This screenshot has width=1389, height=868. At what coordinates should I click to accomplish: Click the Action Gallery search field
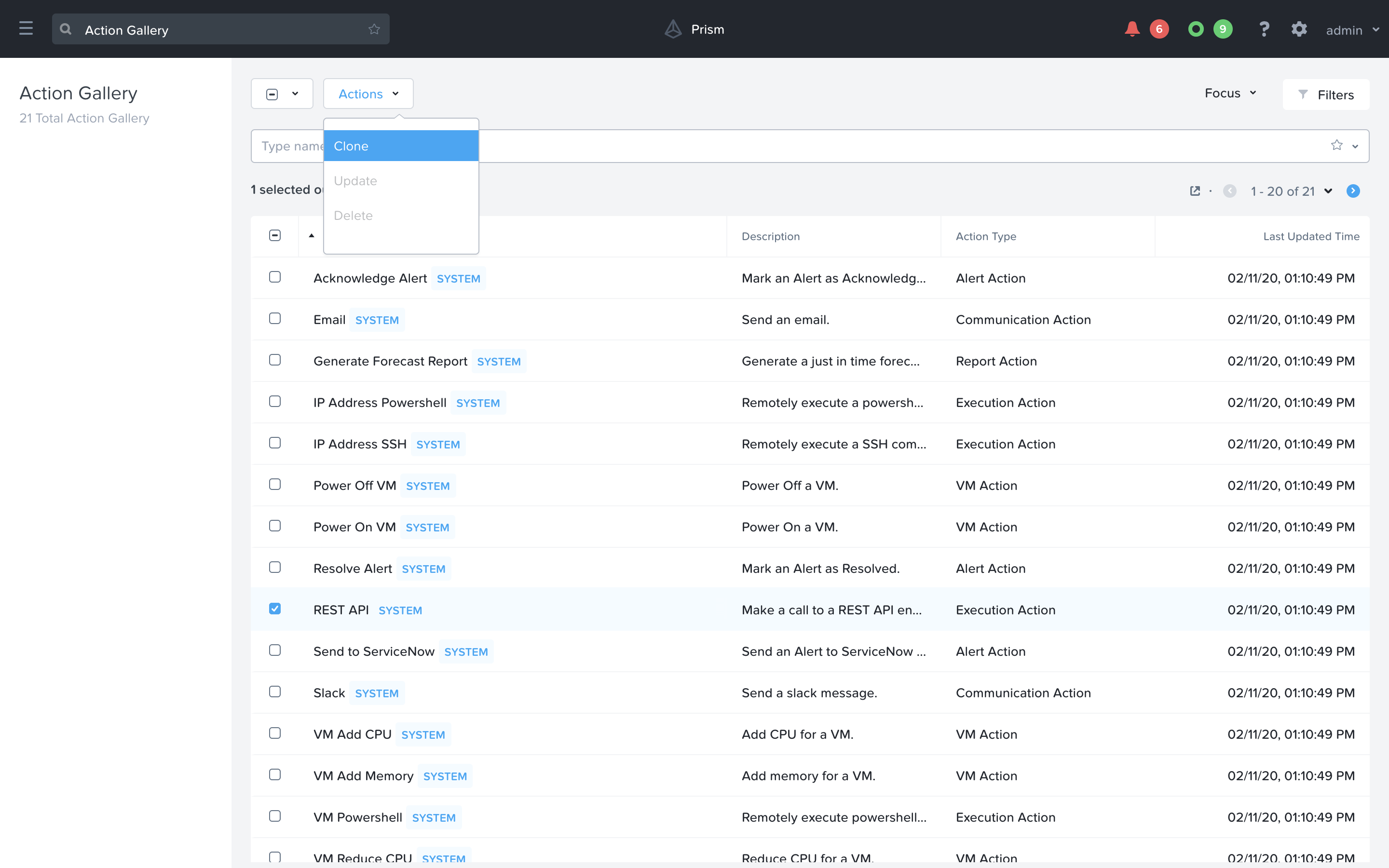pos(220,29)
